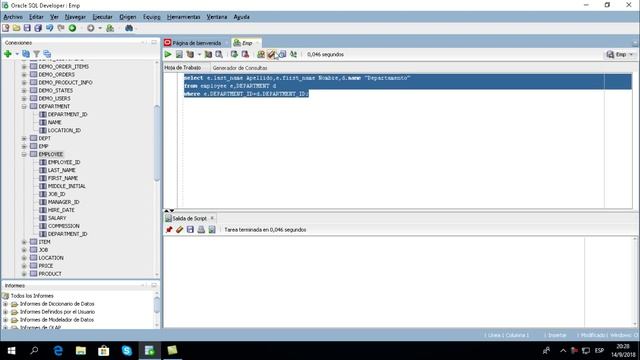
Task: Select the SALARY column under EMPLOYEE
Action: tap(57, 218)
